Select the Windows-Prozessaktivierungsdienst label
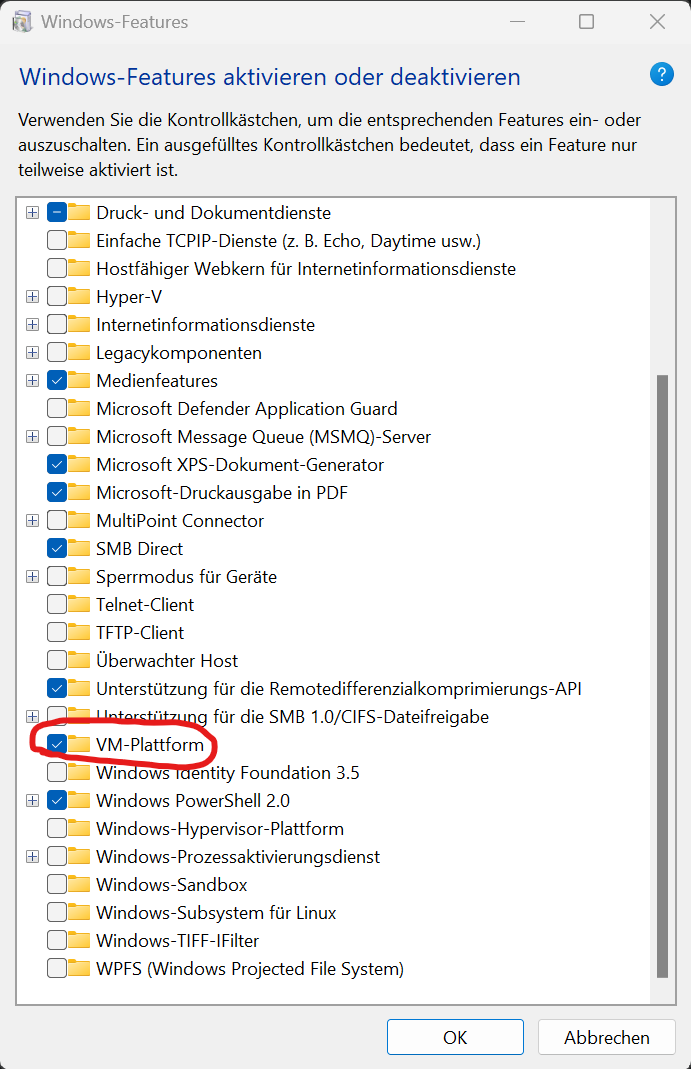The image size is (691, 1069). coord(238,856)
